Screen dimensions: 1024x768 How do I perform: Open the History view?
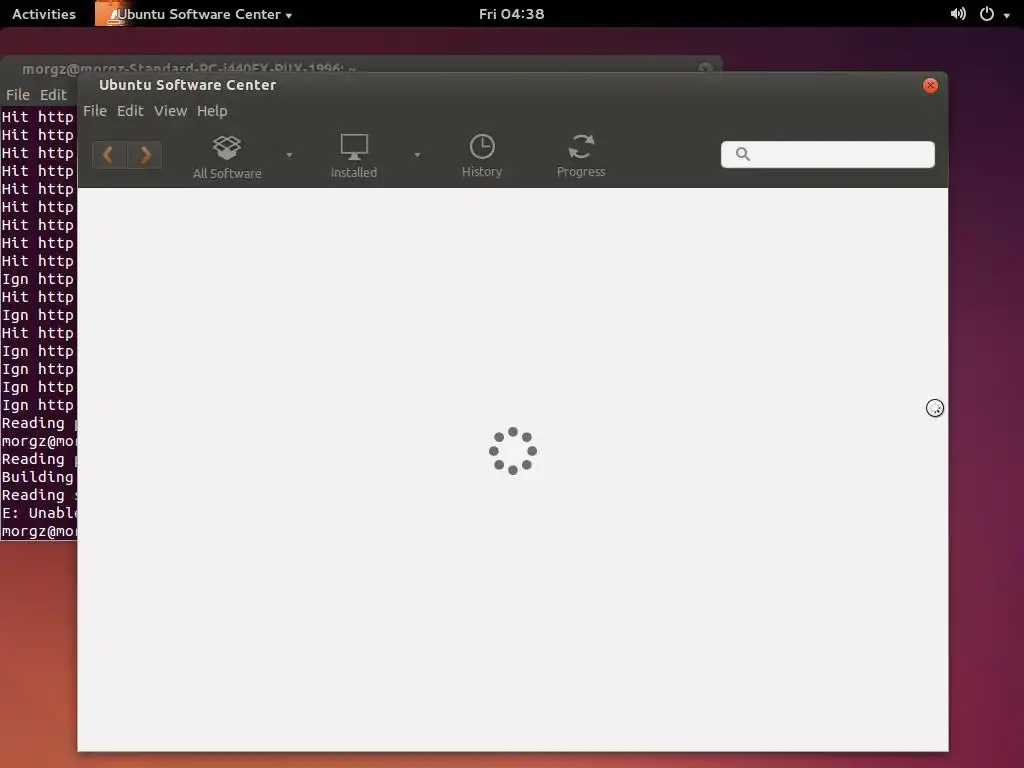[x=482, y=156]
